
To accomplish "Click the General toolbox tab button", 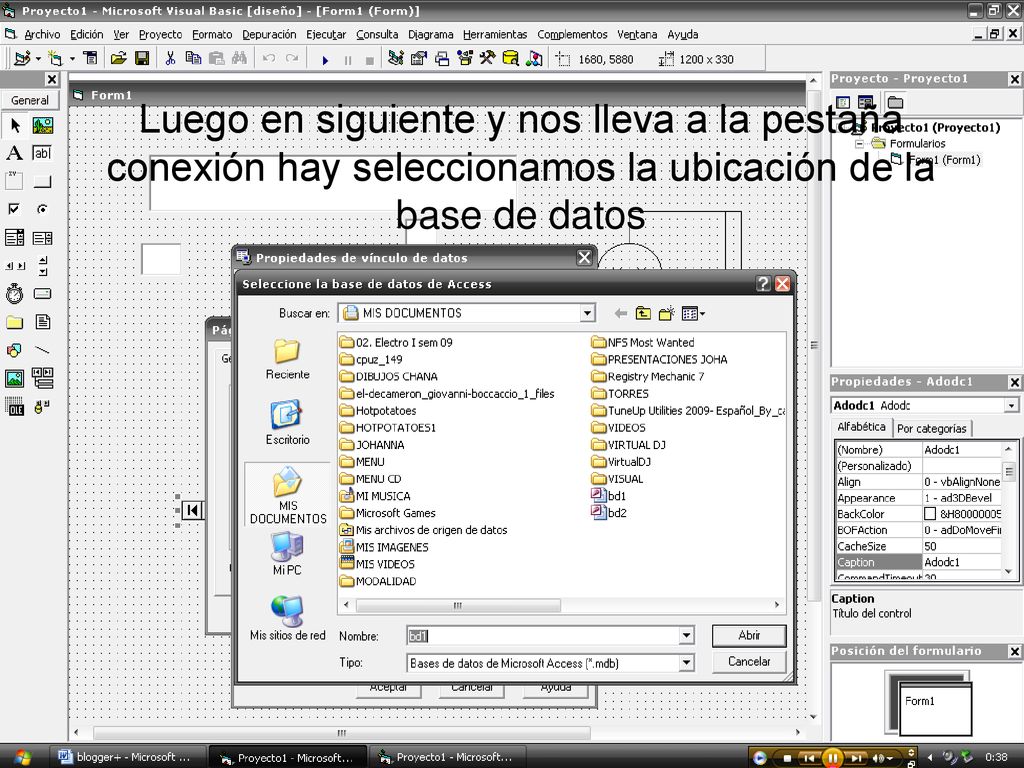I will click(29, 100).
